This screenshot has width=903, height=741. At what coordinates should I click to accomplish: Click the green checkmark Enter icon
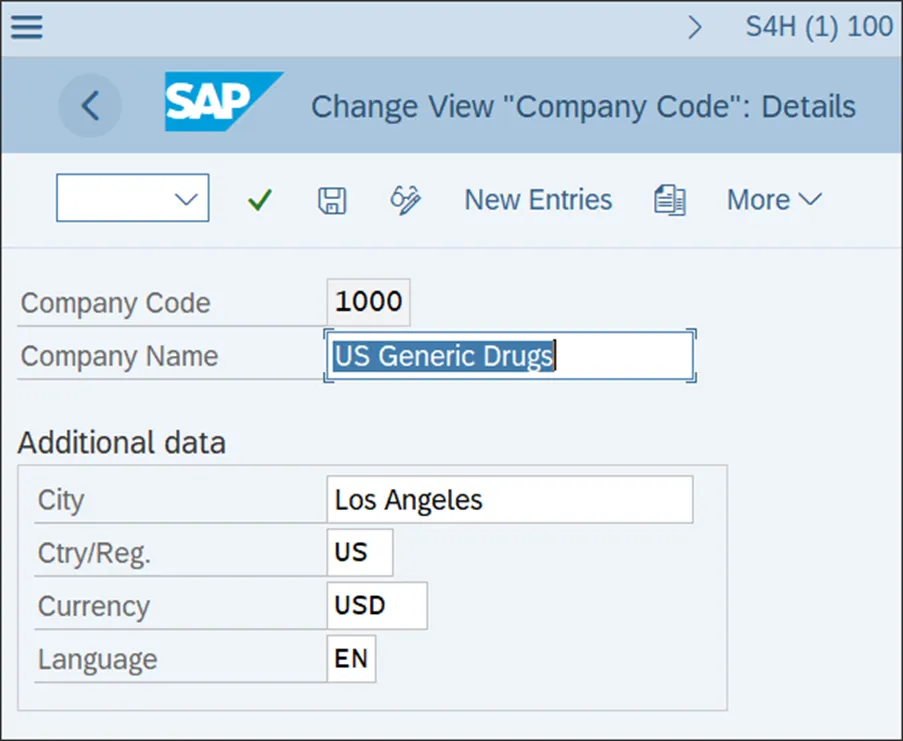(260, 200)
